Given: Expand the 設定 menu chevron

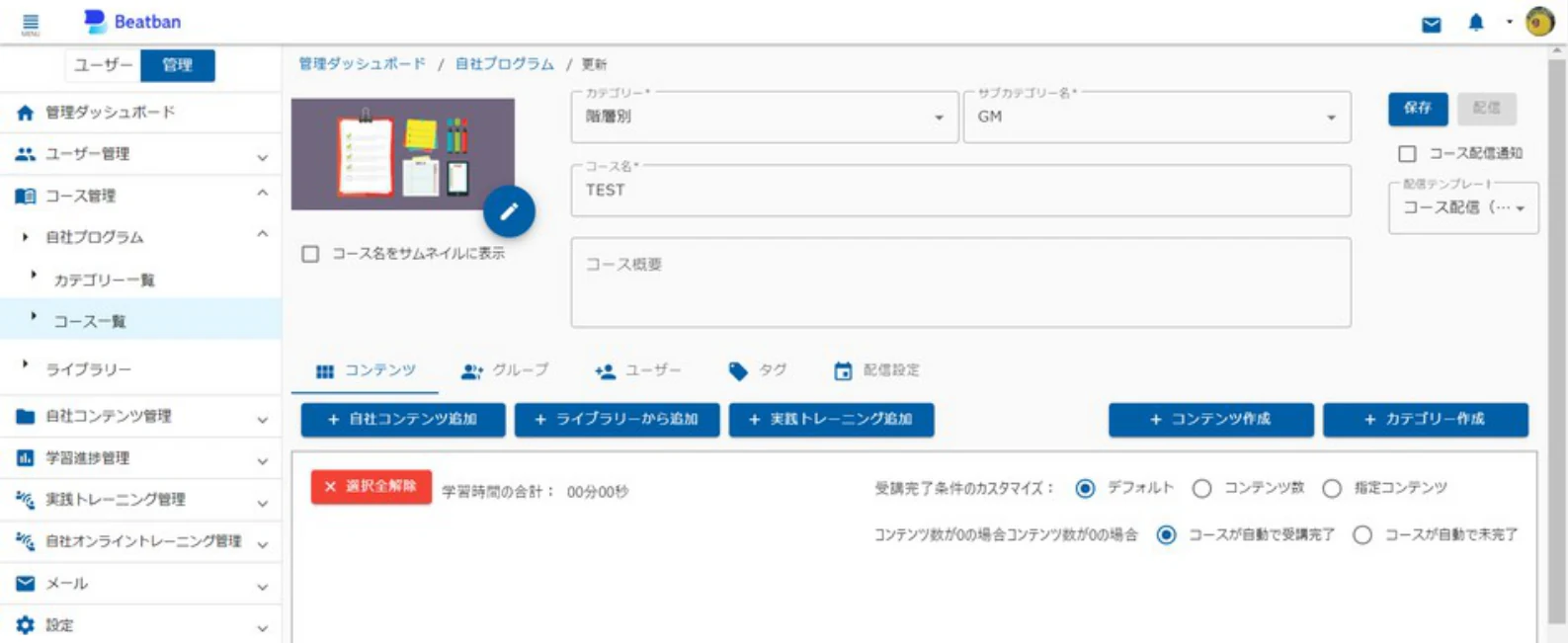Looking at the screenshot, I should coord(262,627).
